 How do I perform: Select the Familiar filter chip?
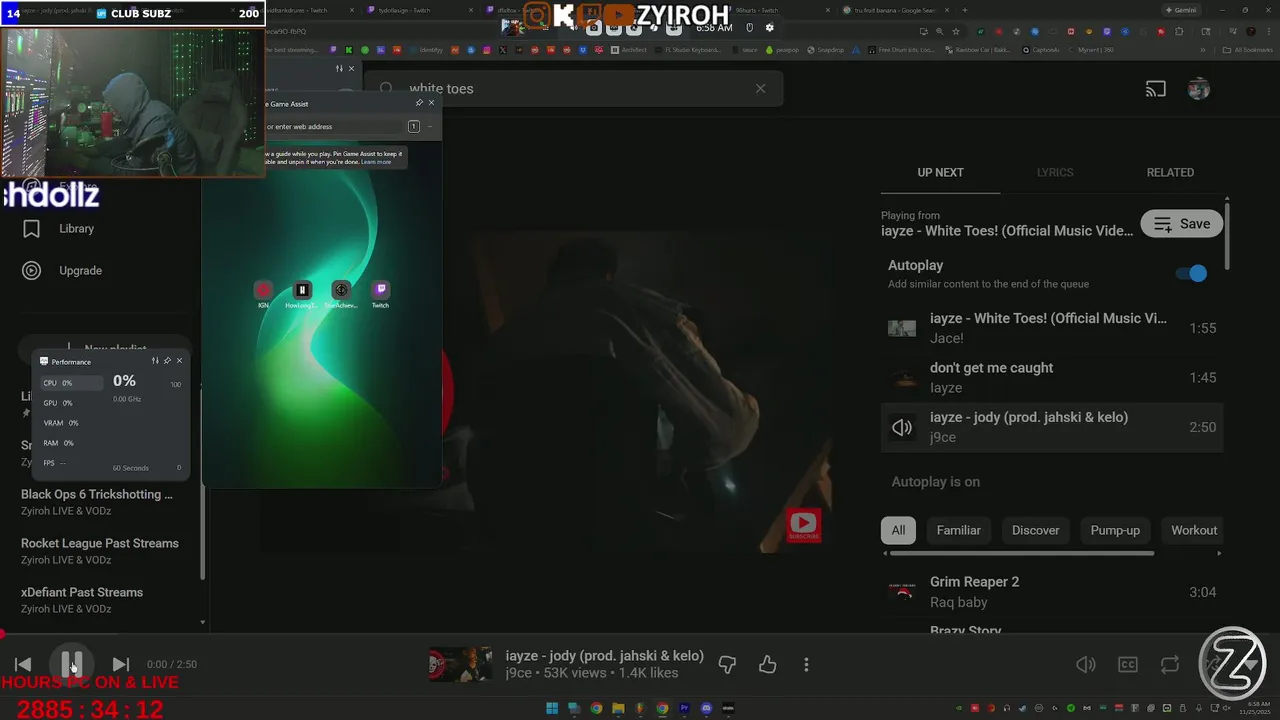(x=959, y=530)
